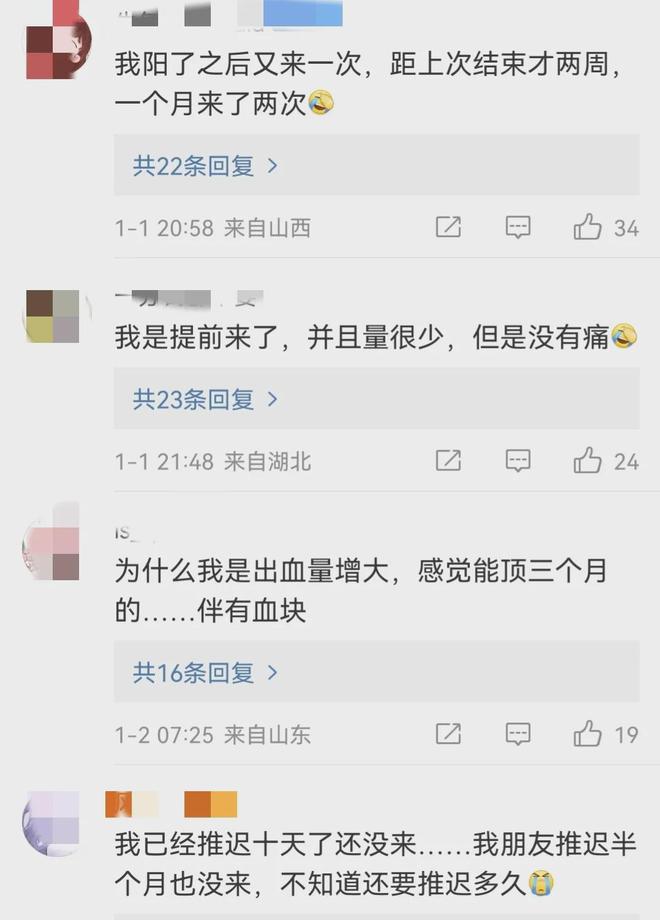Tap orange badge beside last commenter name
This screenshot has width=660, height=920.
tap(211, 804)
